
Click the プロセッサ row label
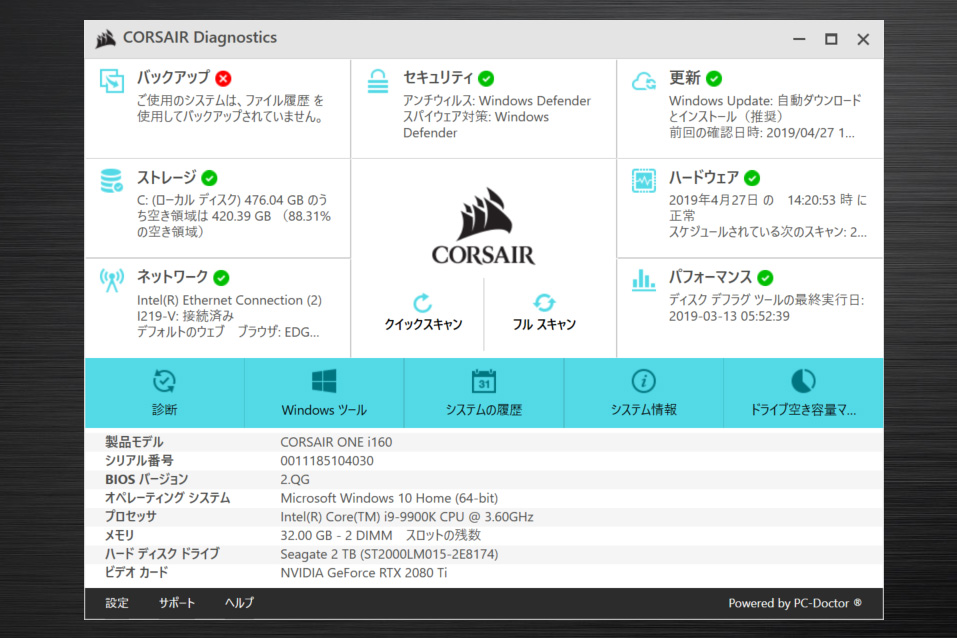point(131,517)
